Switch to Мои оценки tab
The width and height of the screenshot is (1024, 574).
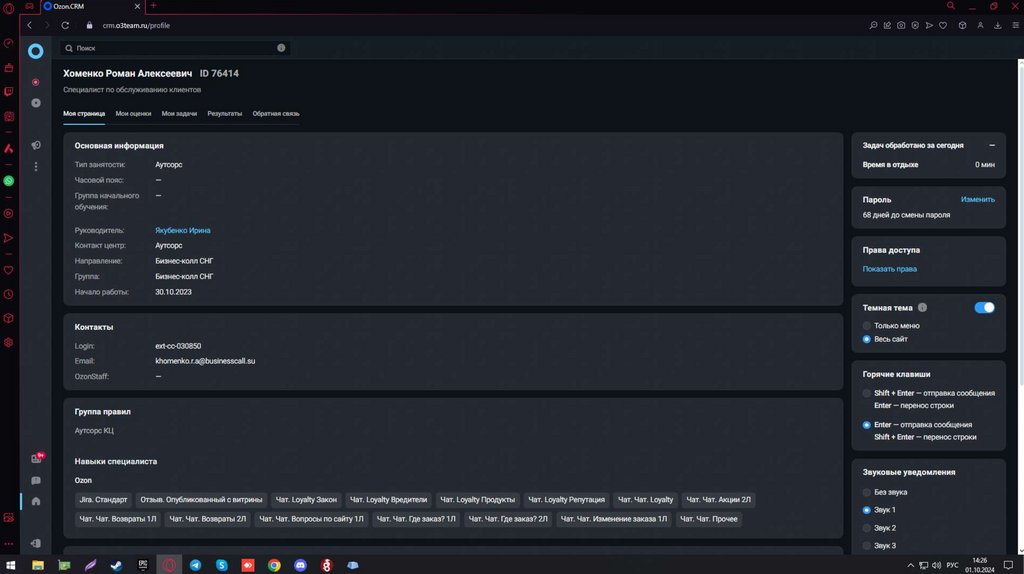pos(133,114)
